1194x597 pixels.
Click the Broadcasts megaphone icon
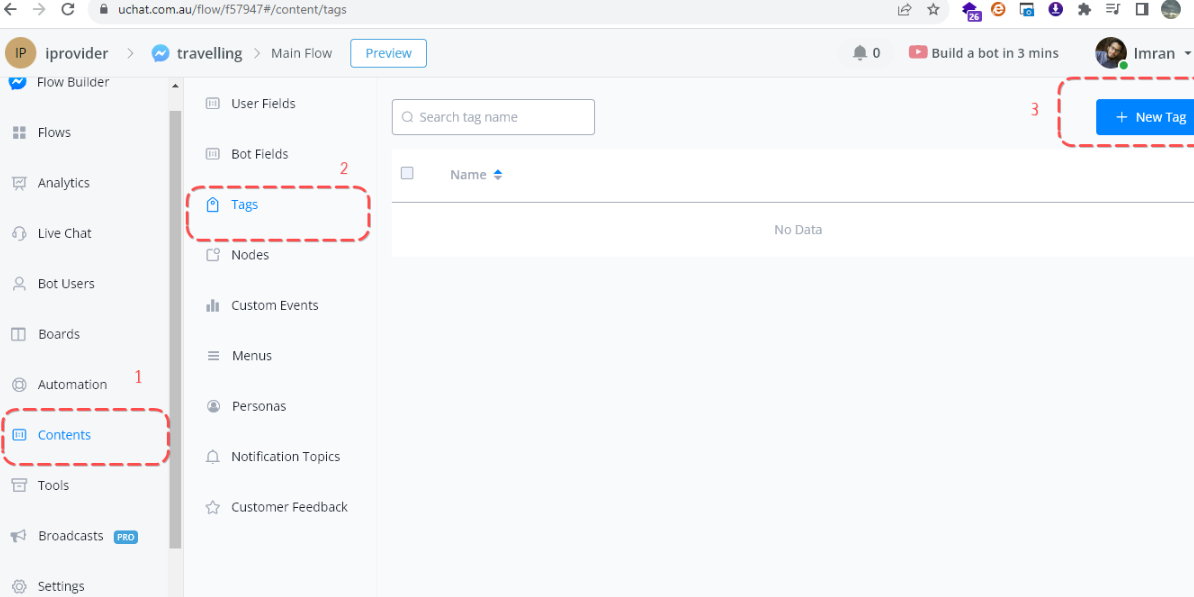point(19,536)
